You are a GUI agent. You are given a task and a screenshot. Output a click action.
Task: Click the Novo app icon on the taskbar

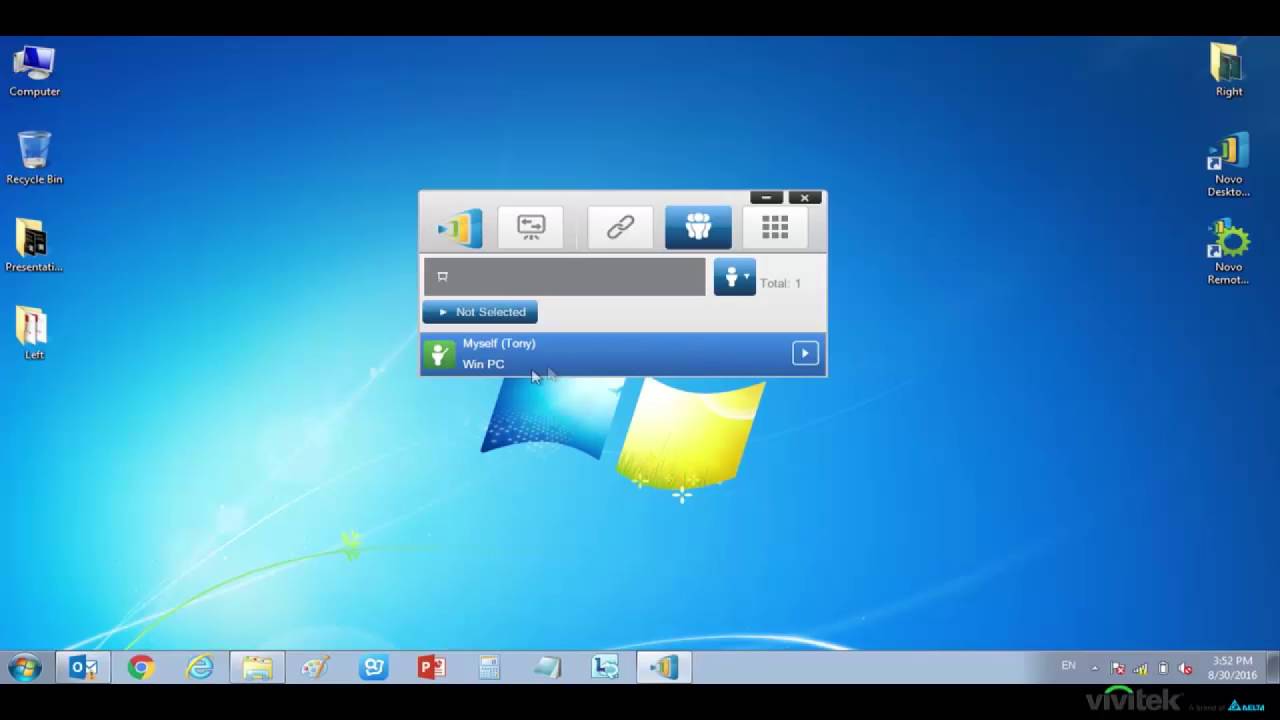click(663, 667)
